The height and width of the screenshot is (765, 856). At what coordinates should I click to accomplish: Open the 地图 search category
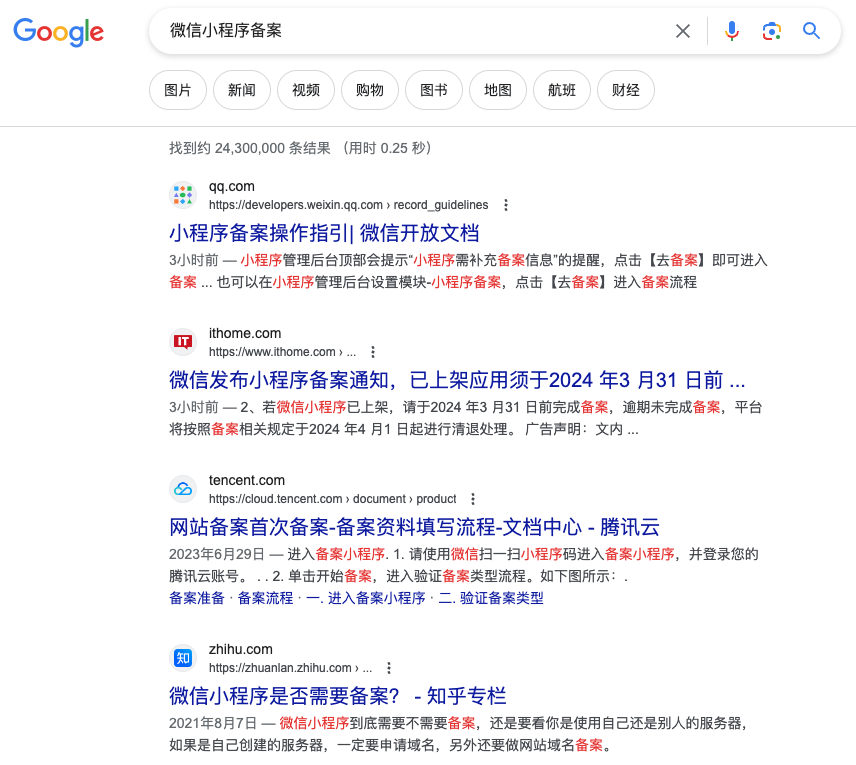click(497, 89)
